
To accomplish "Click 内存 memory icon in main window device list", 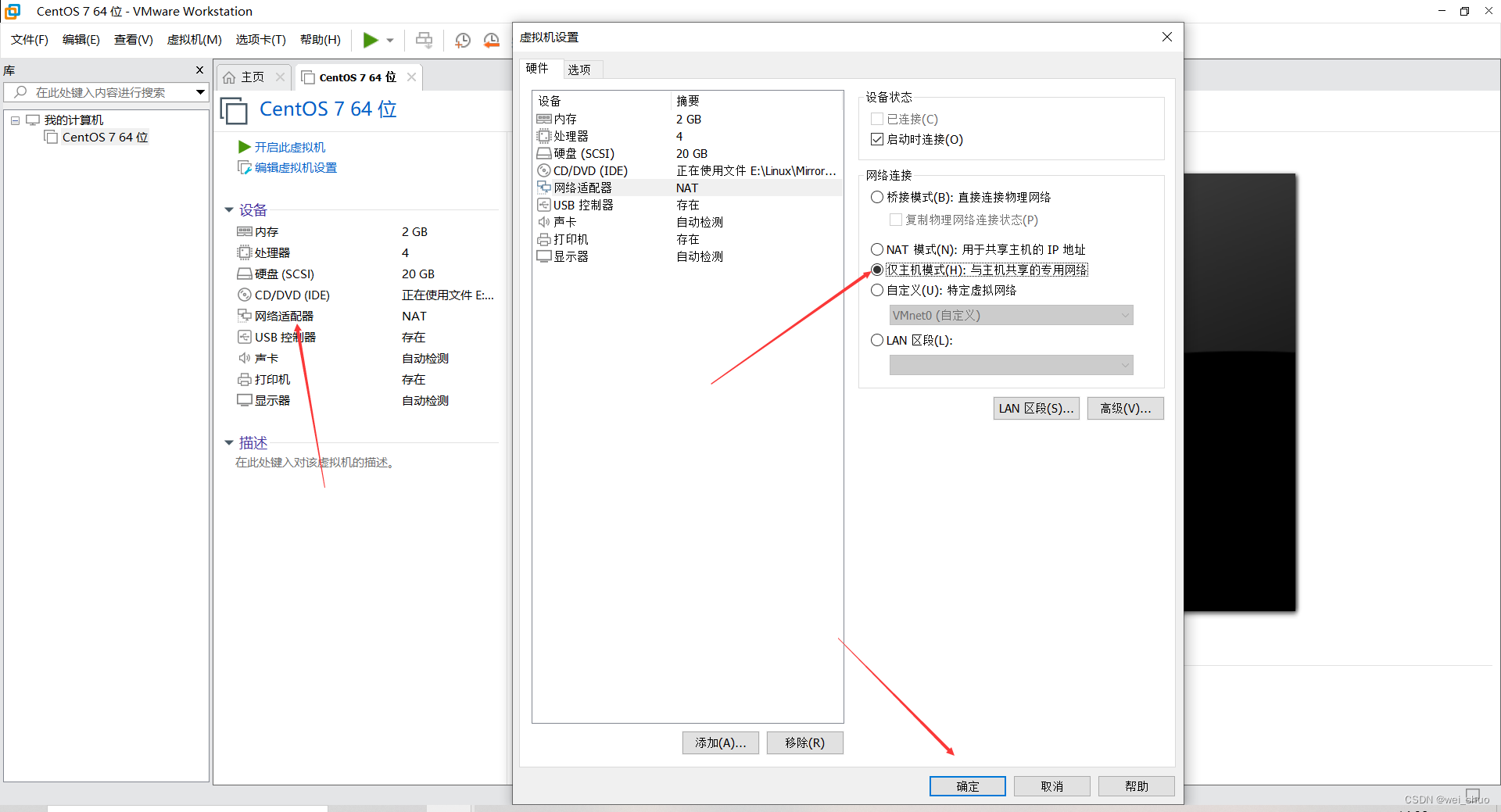I will 245,231.
